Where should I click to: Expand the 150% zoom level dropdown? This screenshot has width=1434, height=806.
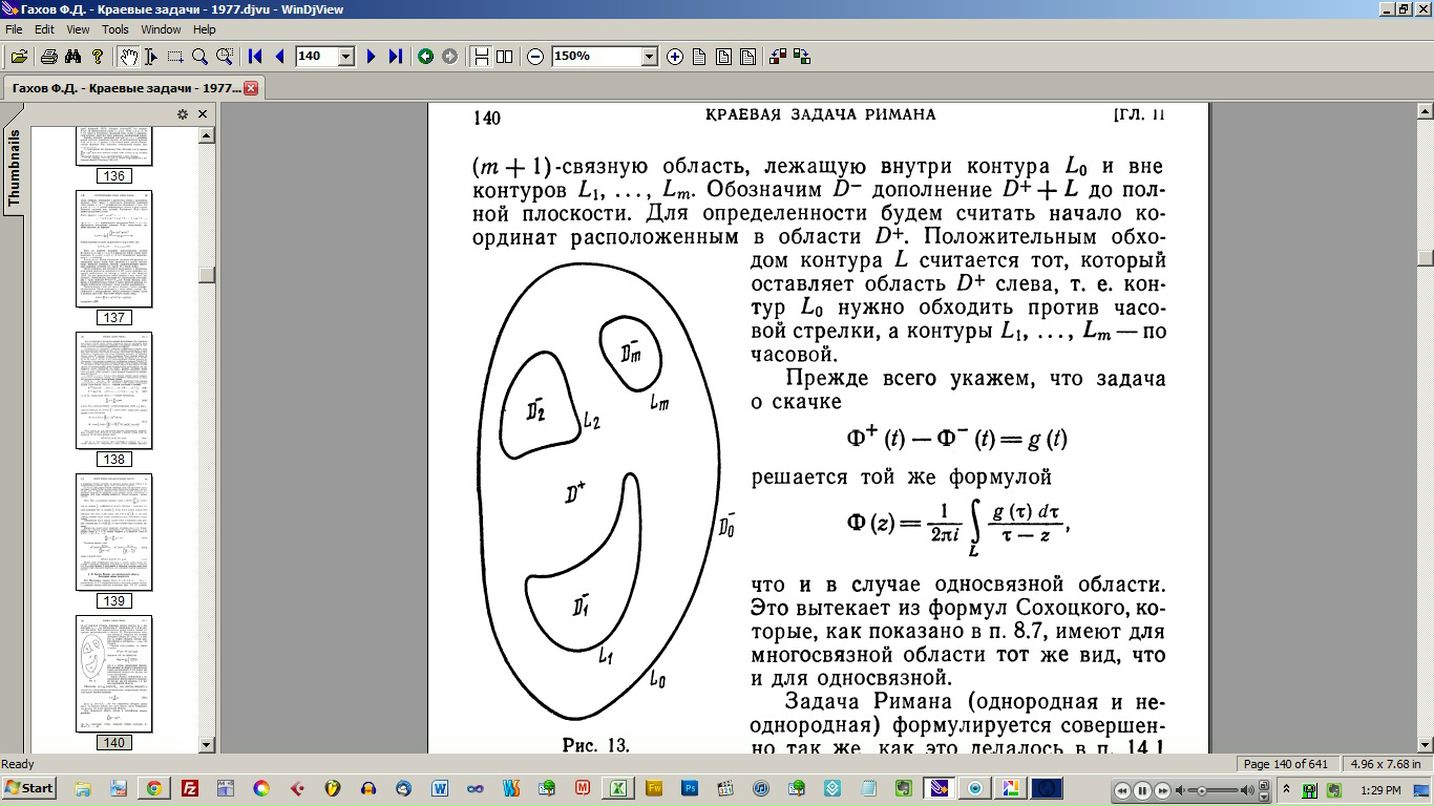[x=649, y=57]
